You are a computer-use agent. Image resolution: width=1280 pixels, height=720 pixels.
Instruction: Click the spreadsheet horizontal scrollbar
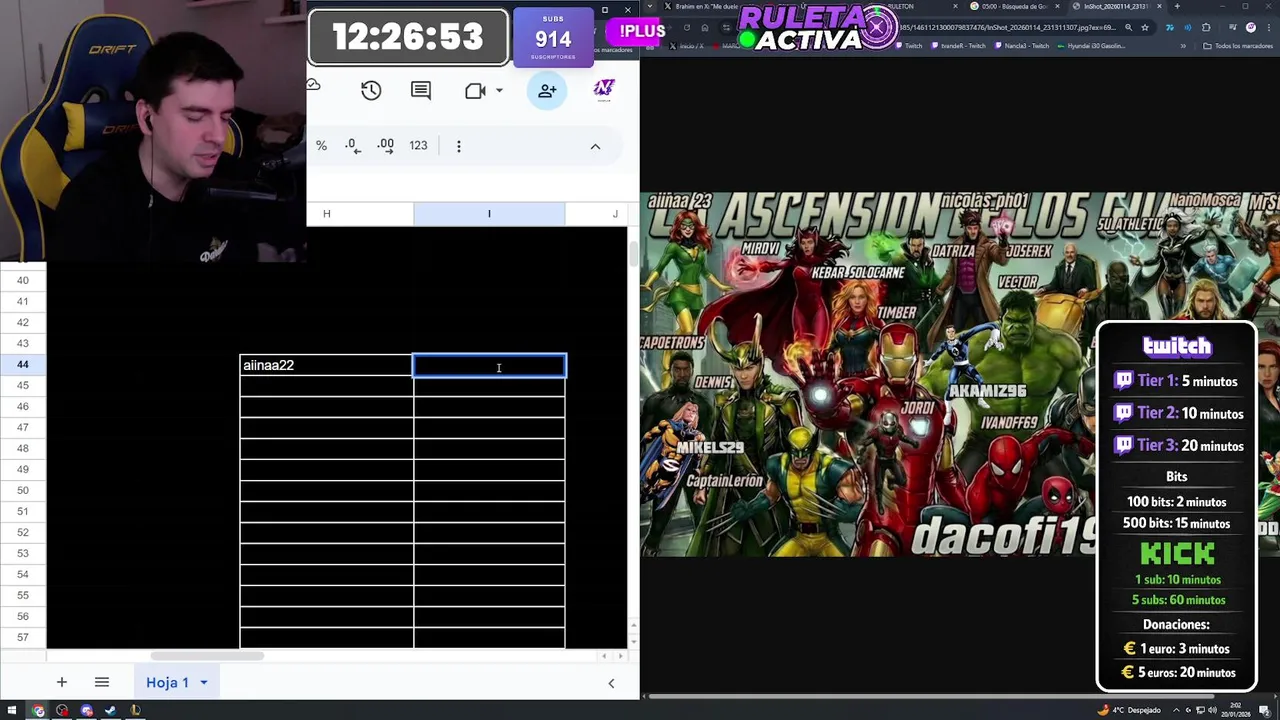click(207, 656)
